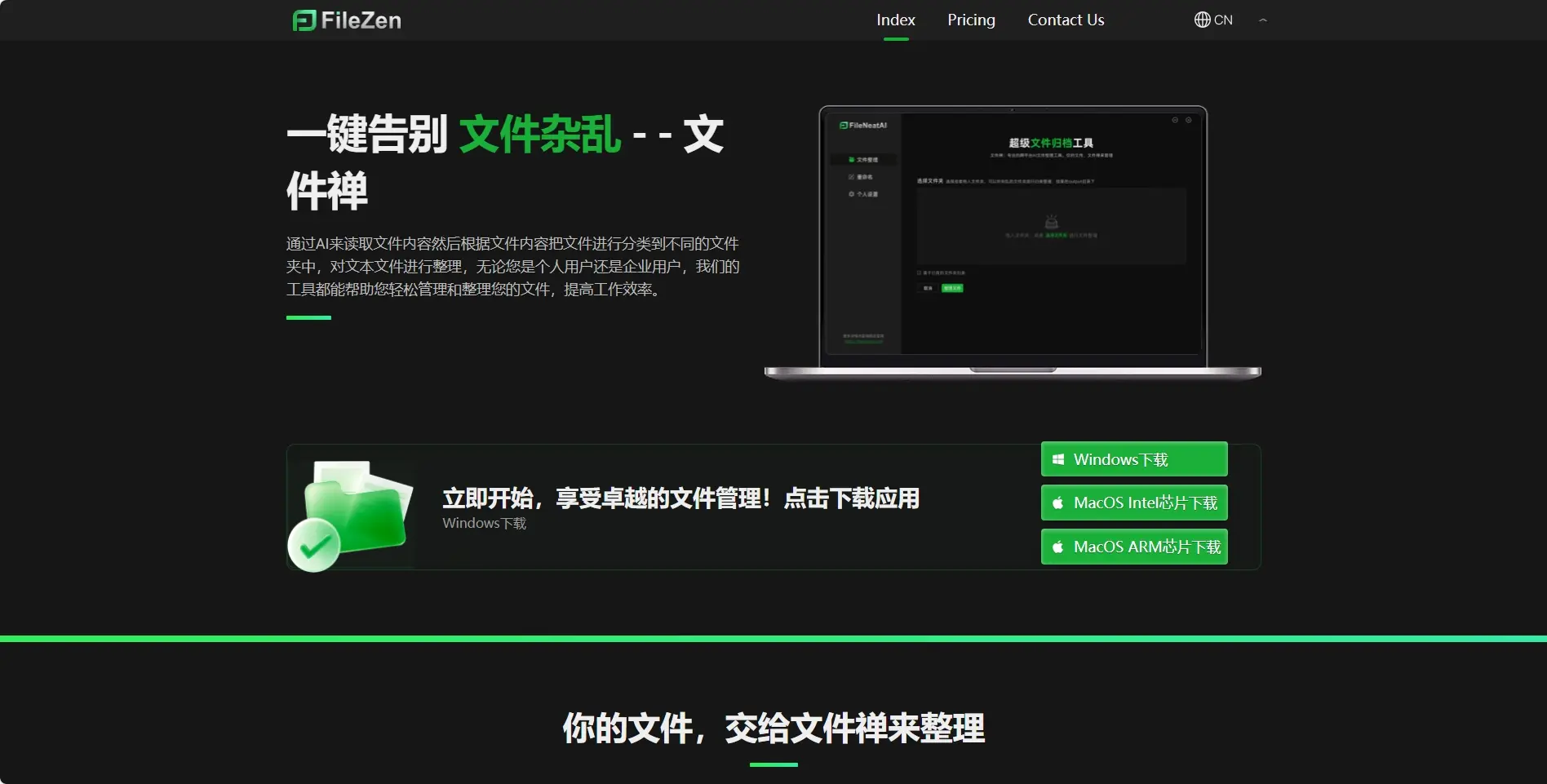This screenshot has height=784, width=1547.
Task: Click the upload tray icon in the preview drop zone
Action: [1051, 222]
